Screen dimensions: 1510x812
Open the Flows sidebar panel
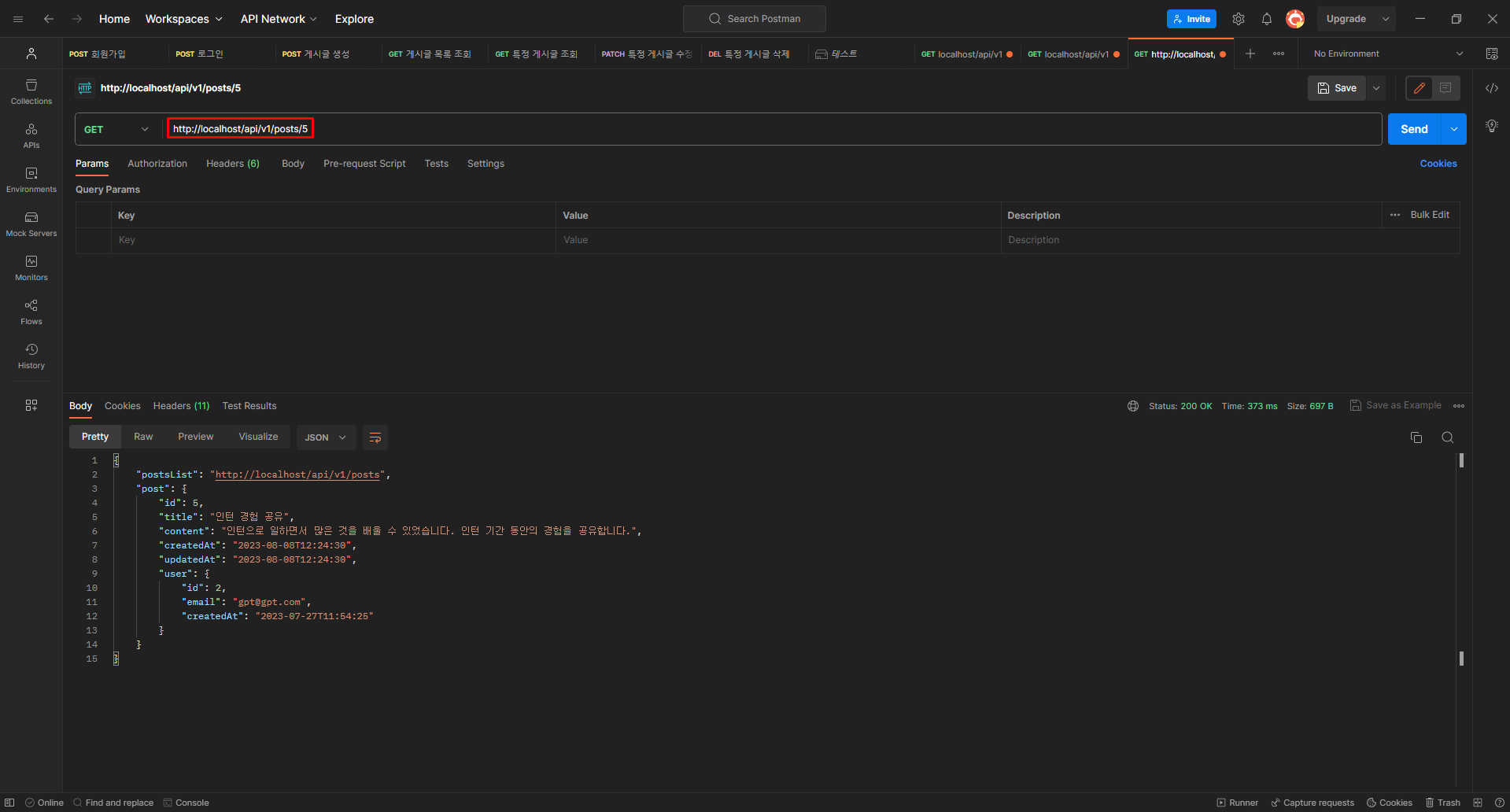coord(31,312)
